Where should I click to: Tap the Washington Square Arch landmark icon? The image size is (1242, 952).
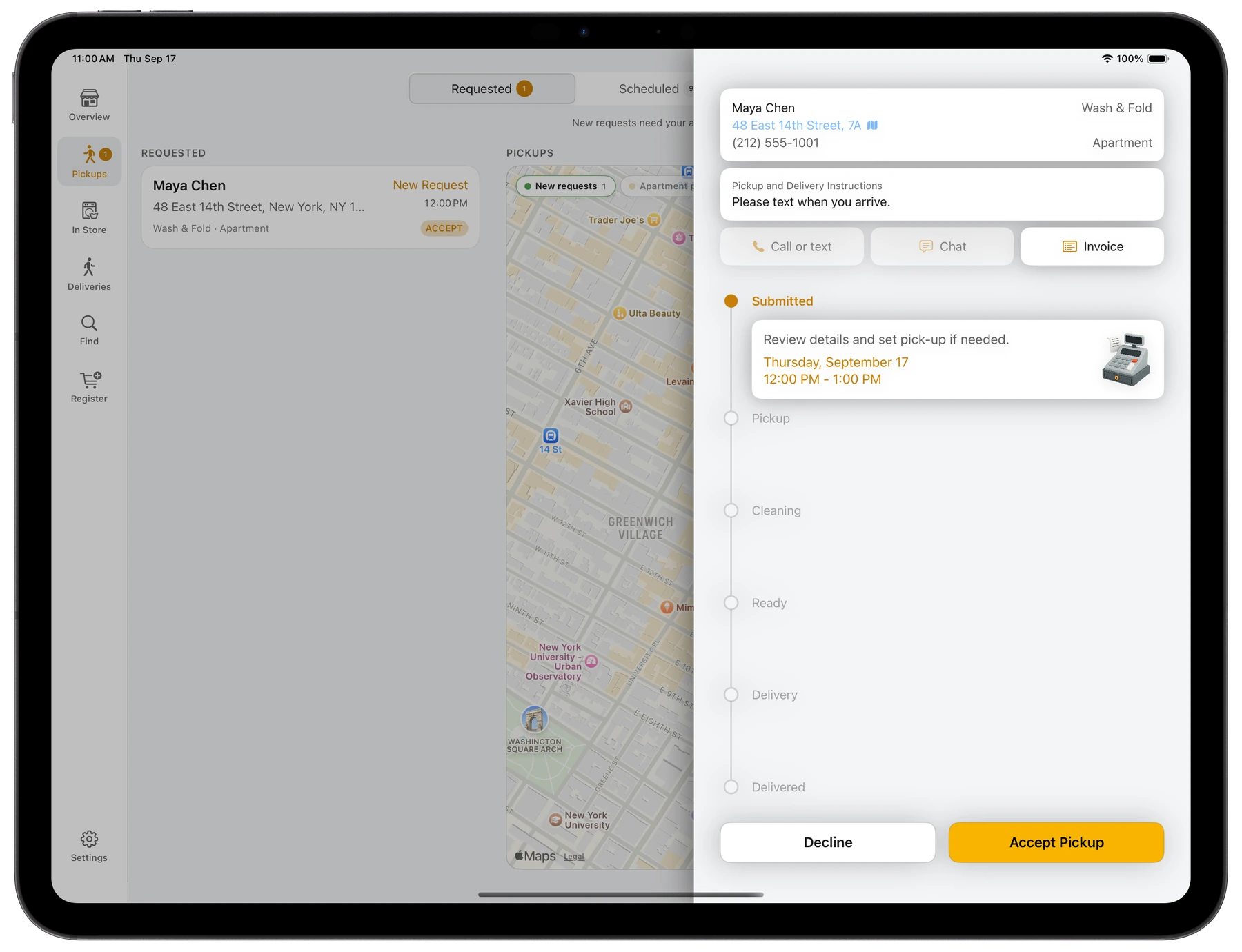pyautogui.click(x=535, y=720)
